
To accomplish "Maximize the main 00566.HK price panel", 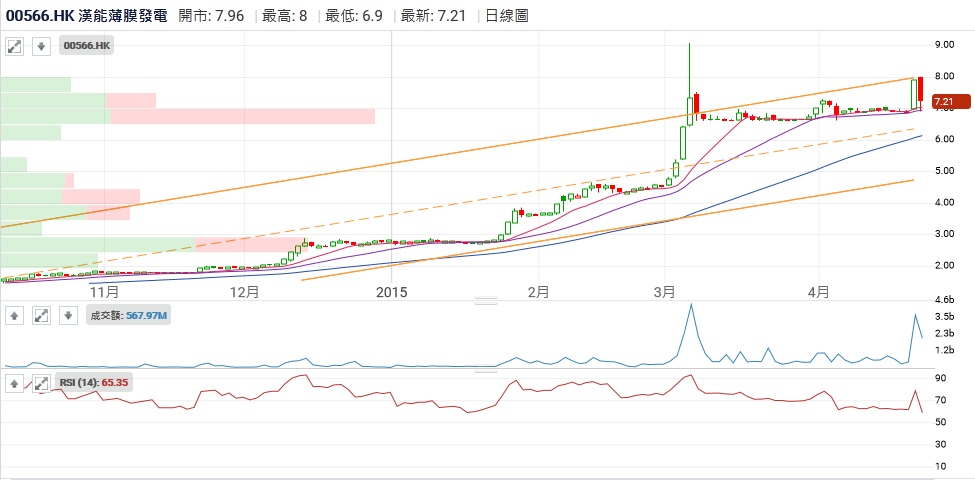I will 15,46.
